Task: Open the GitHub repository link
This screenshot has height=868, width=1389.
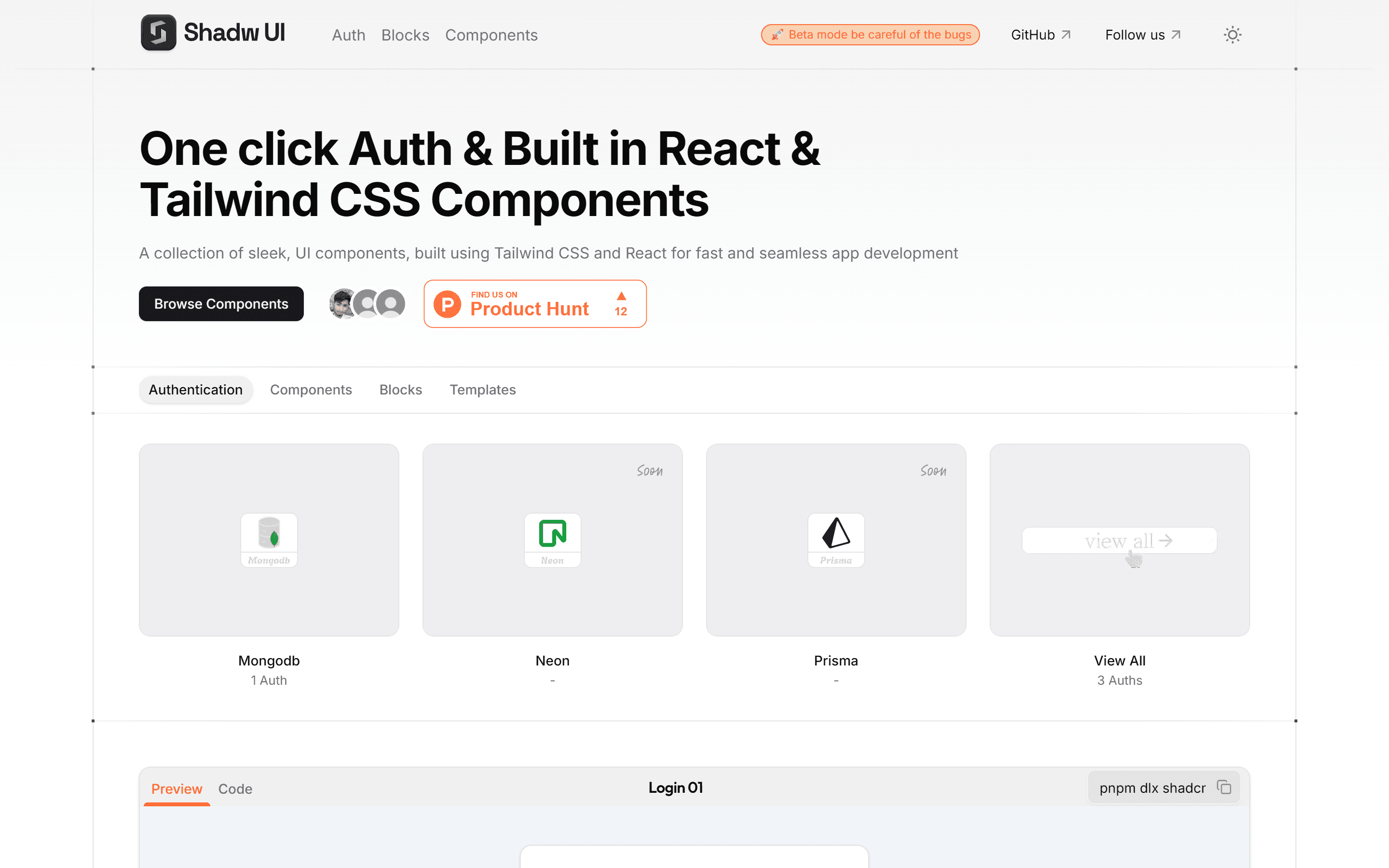Action: click(1040, 34)
